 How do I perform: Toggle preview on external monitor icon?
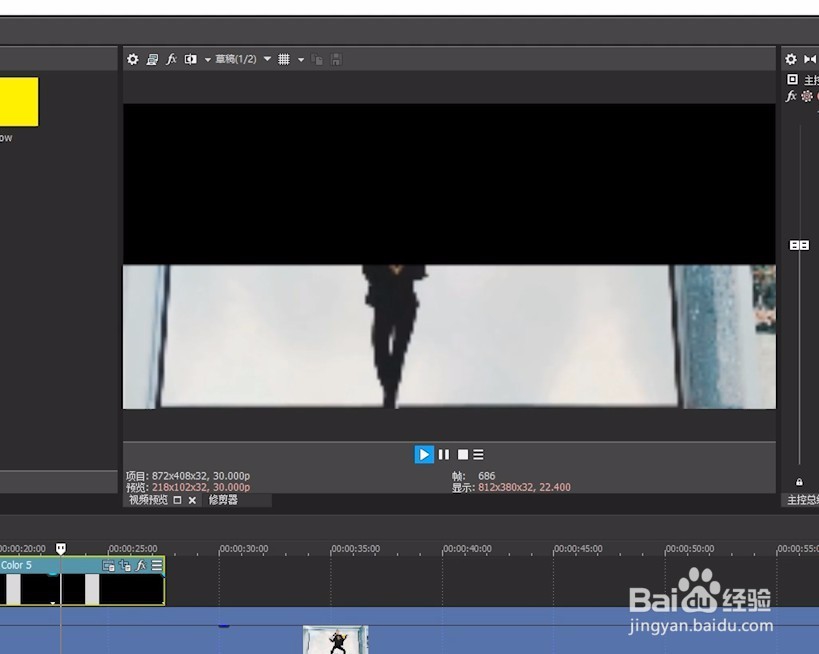coord(152,60)
